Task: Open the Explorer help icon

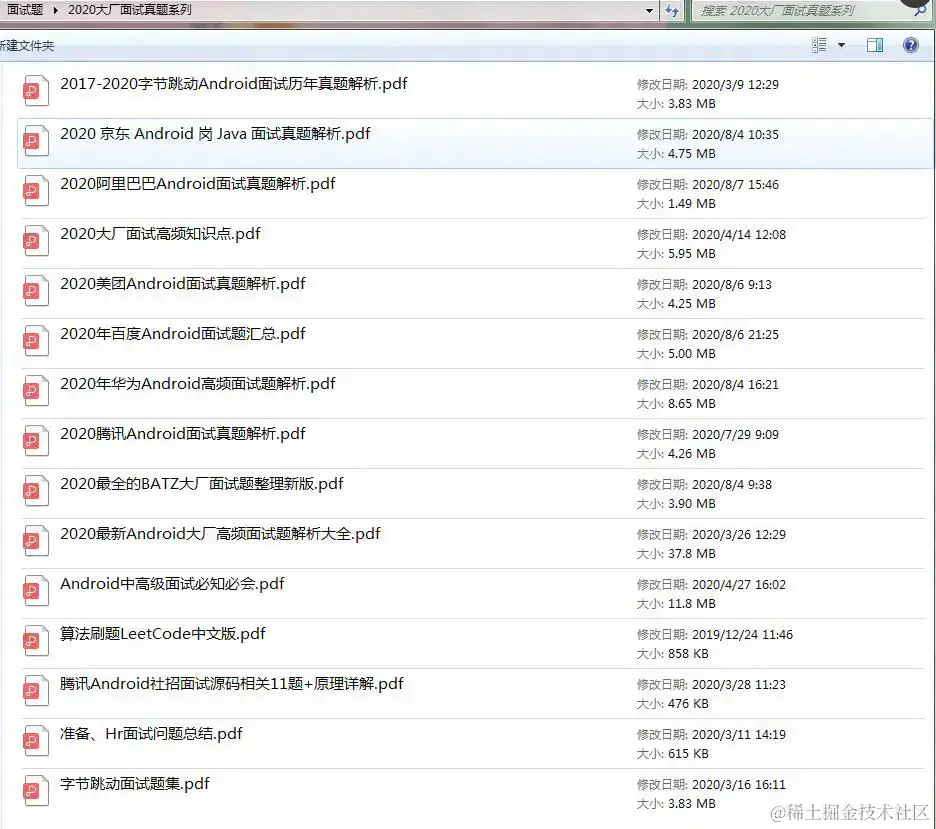Action: [x=910, y=45]
